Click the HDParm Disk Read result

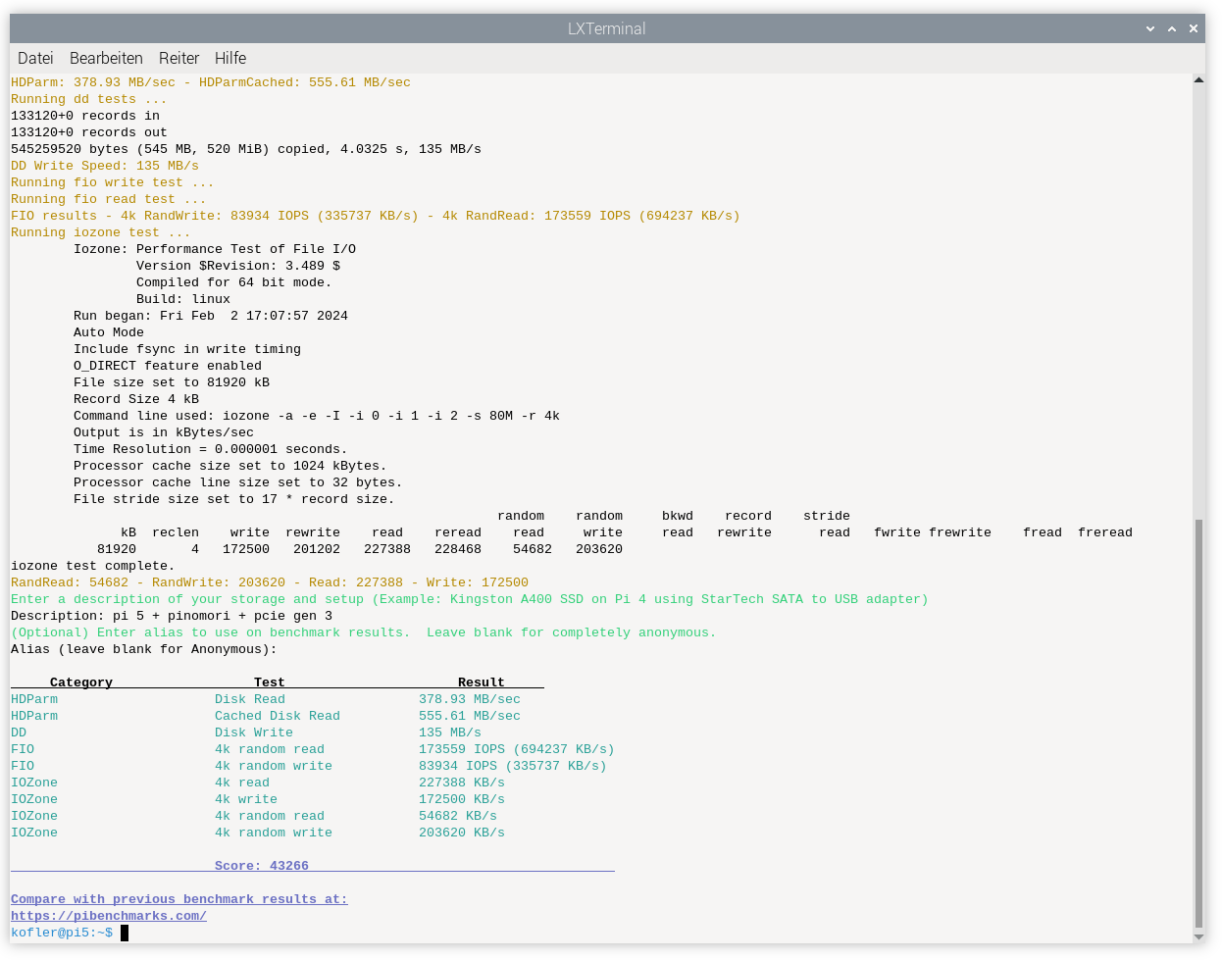[470, 699]
